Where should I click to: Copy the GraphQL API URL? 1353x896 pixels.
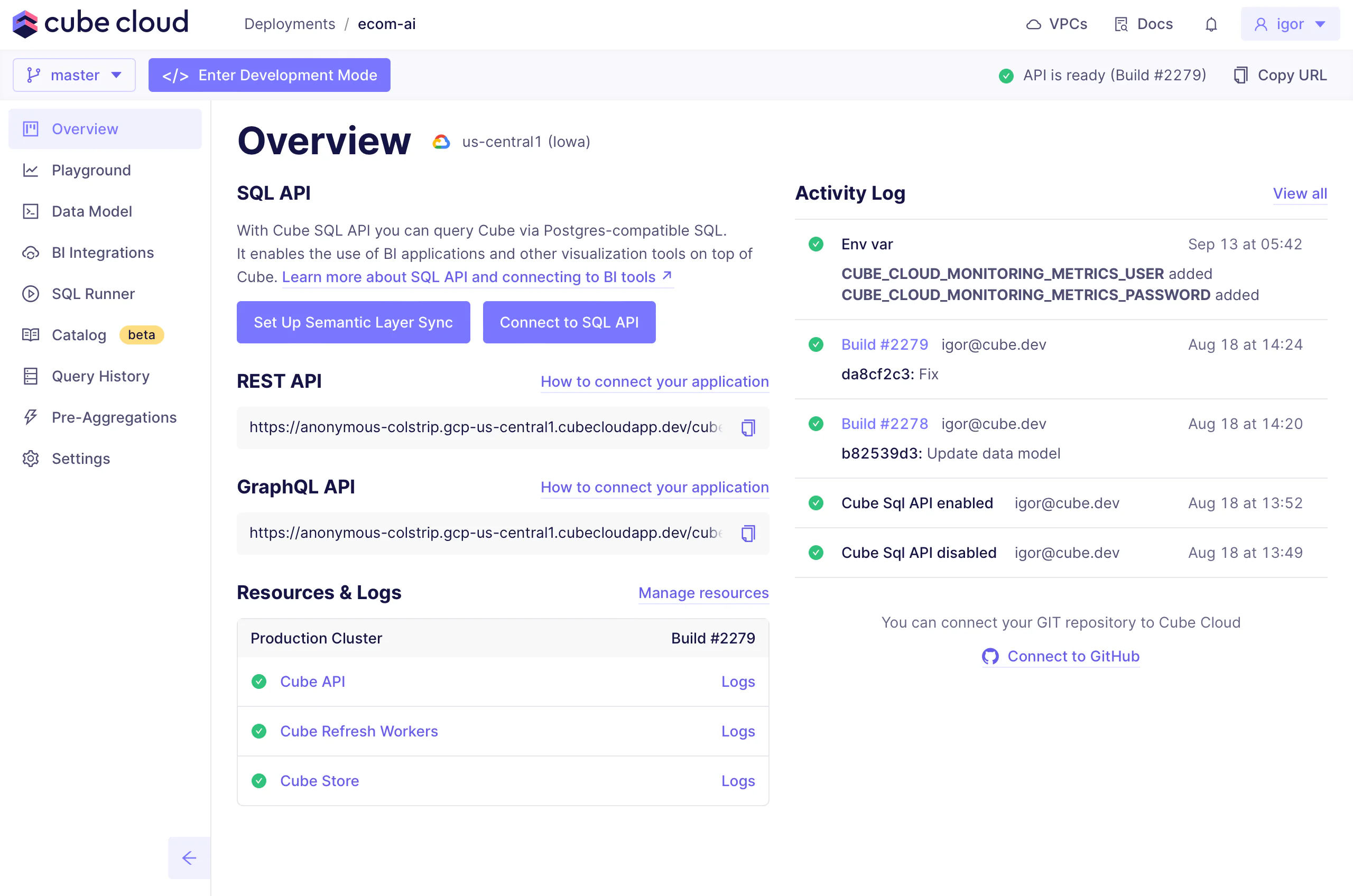[x=748, y=533]
